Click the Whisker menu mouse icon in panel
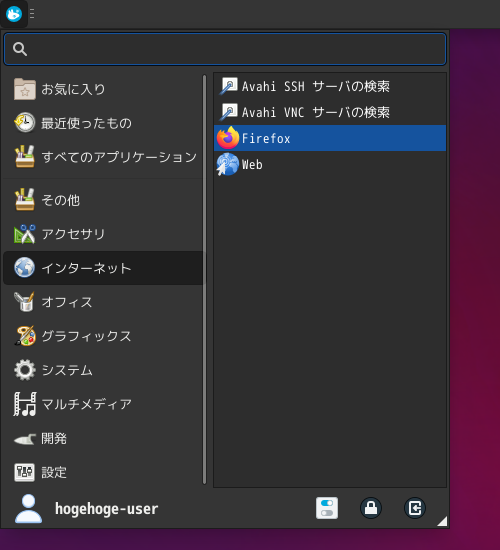This screenshot has height=550, width=500. click(x=14, y=14)
